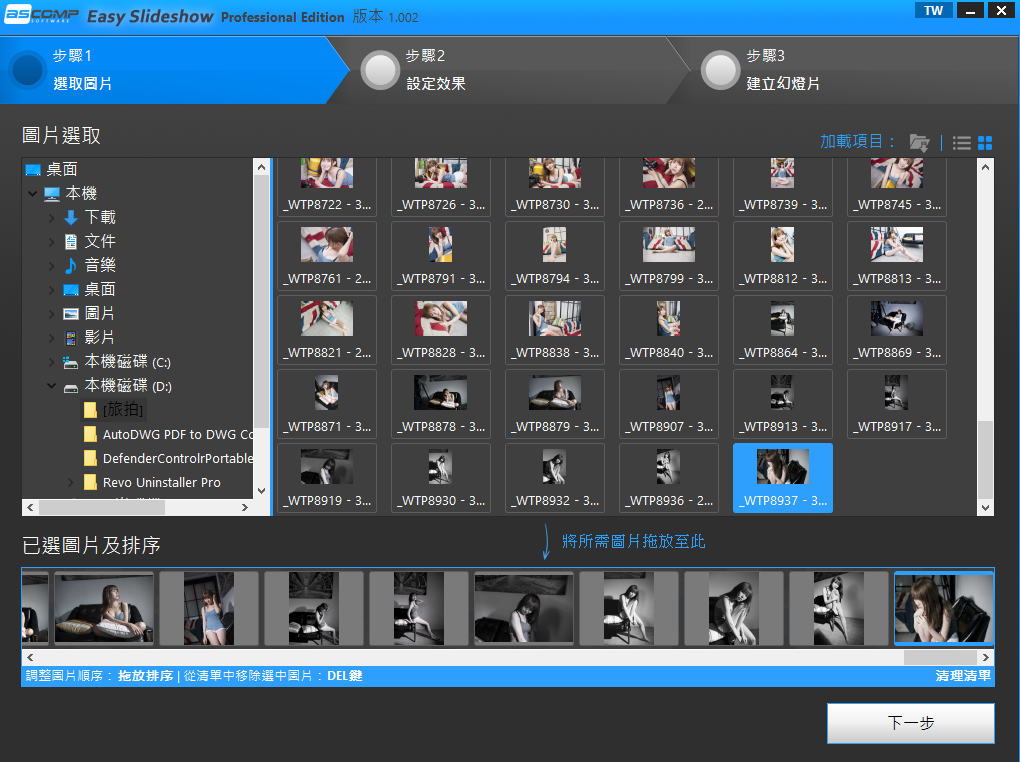The image size is (1020, 762).
Task: Select thumbnail _WTP8917
Action: pyautogui.click(x=896, y=403)
